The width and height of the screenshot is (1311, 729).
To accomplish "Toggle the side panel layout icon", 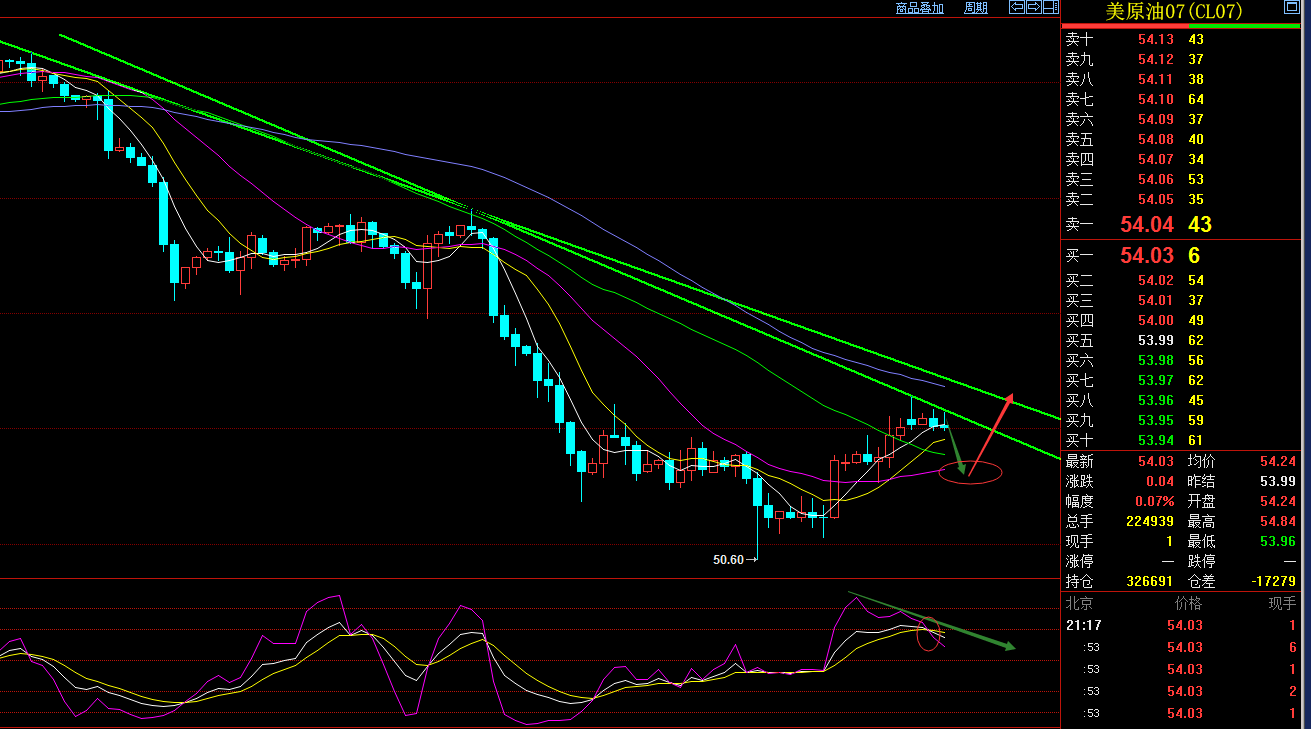I will click(x=1049, y=7).
